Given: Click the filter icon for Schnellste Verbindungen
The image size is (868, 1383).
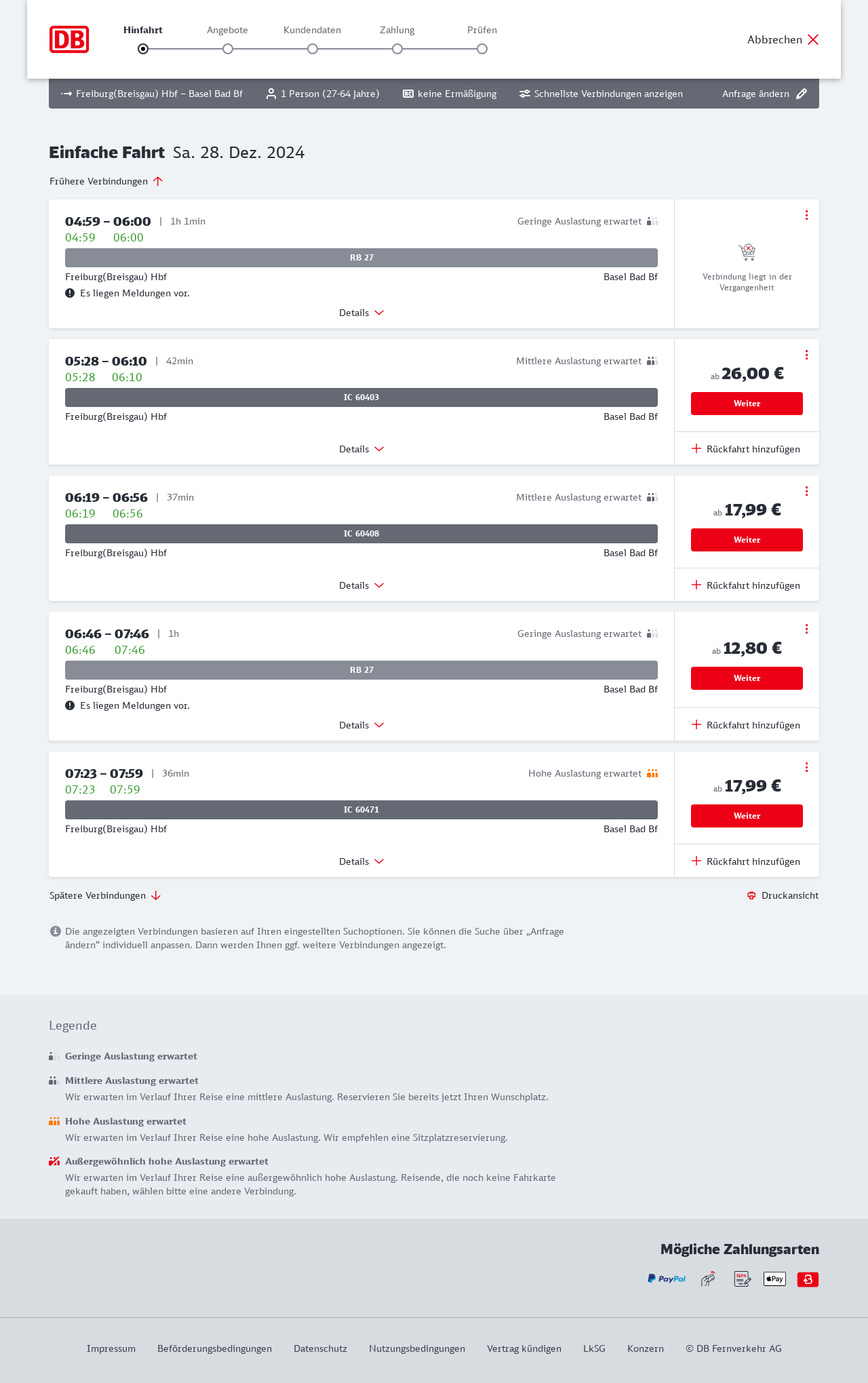Looking at the screenshot, I should (x=525, y=94).
